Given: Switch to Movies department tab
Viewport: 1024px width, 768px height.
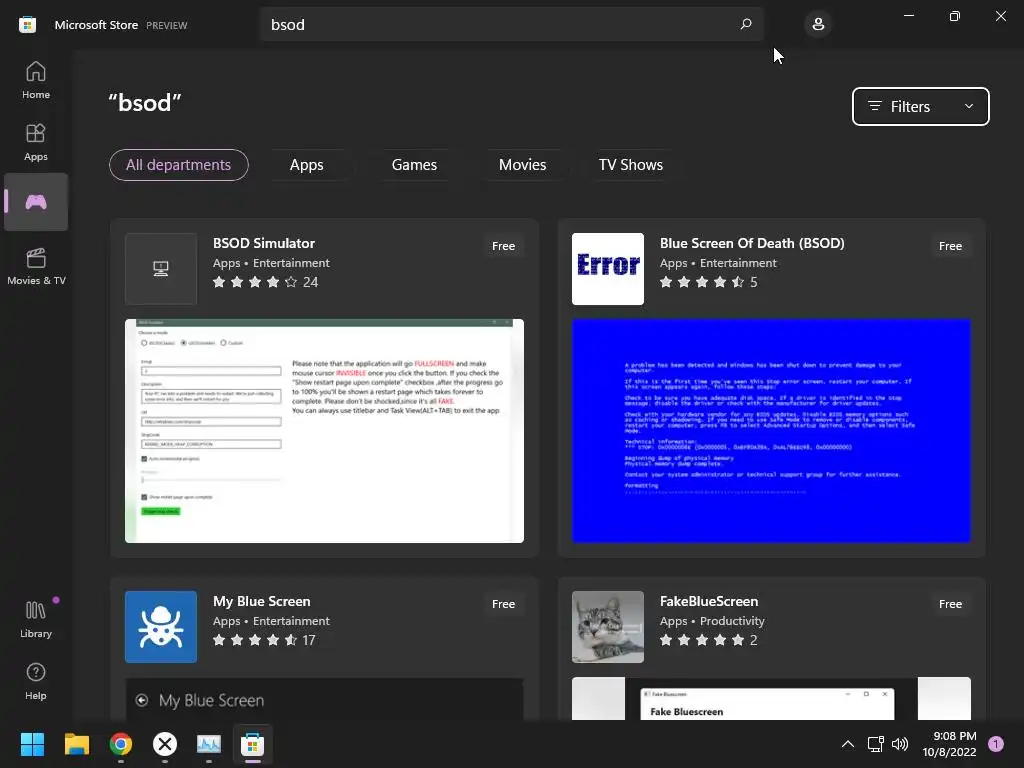Looking at the screenshot, I should [522, 165].
